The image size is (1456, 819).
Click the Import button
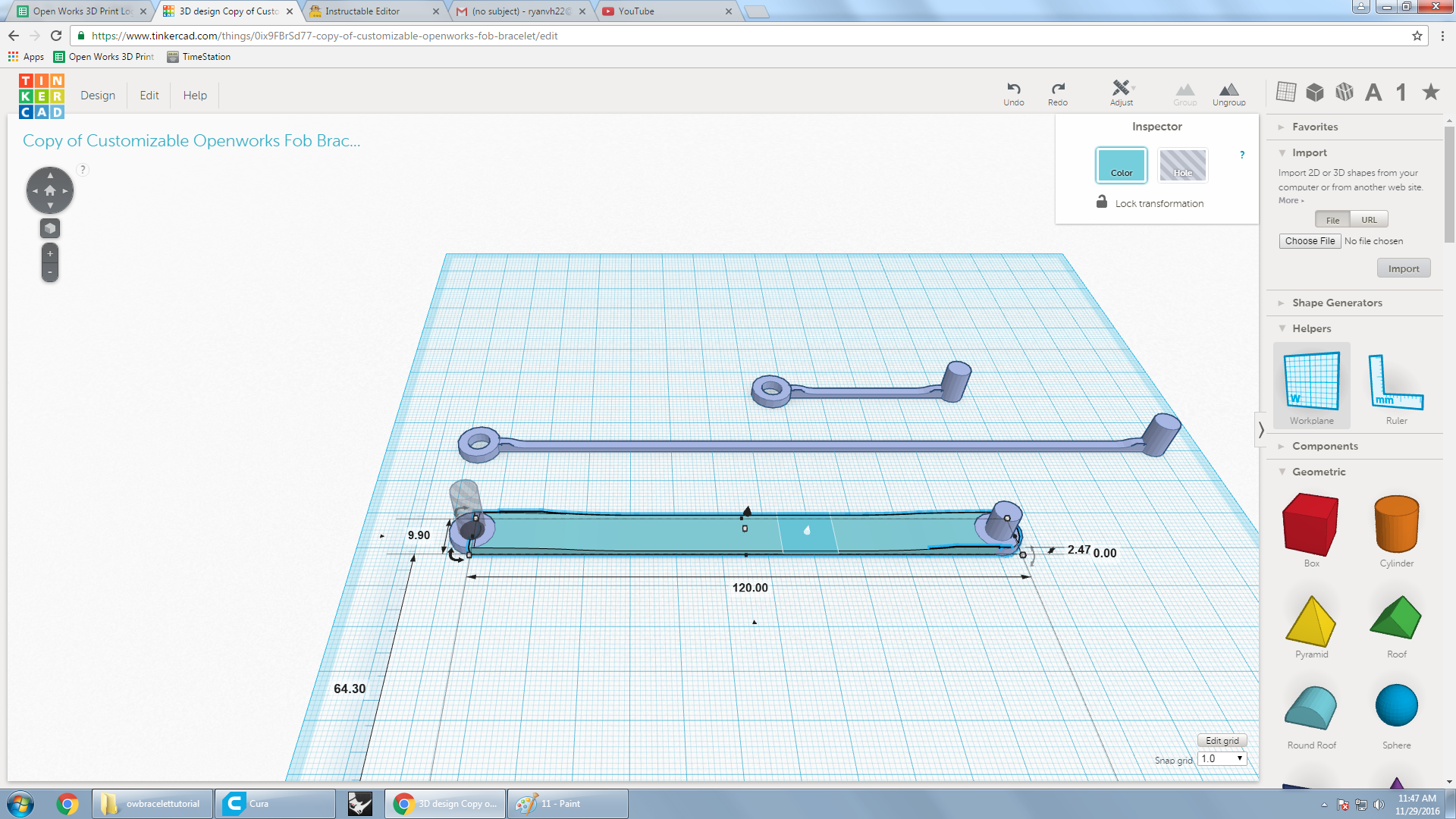1403,268
